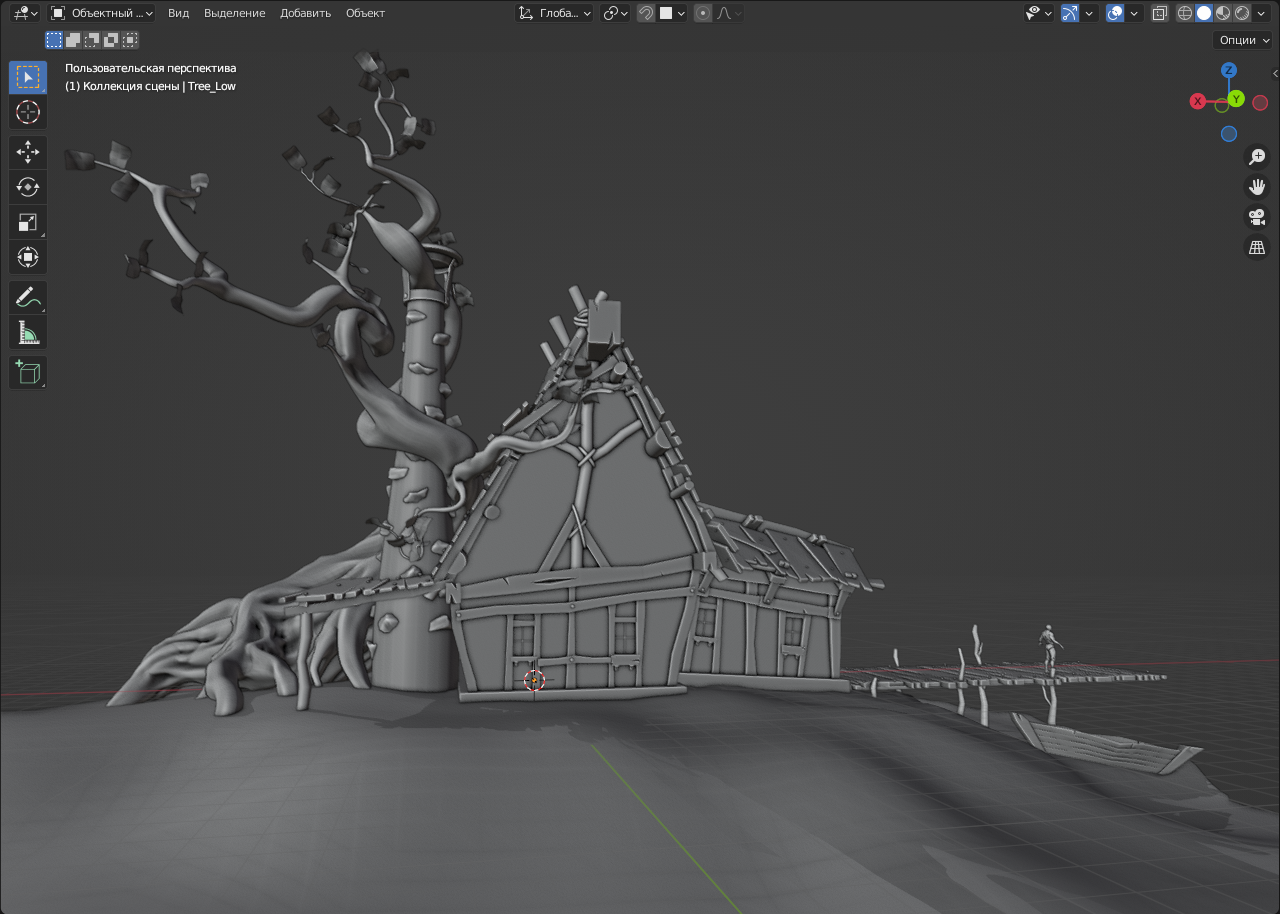
Task: Toggle snapping magnet icon in header
Action: (646, 13)
